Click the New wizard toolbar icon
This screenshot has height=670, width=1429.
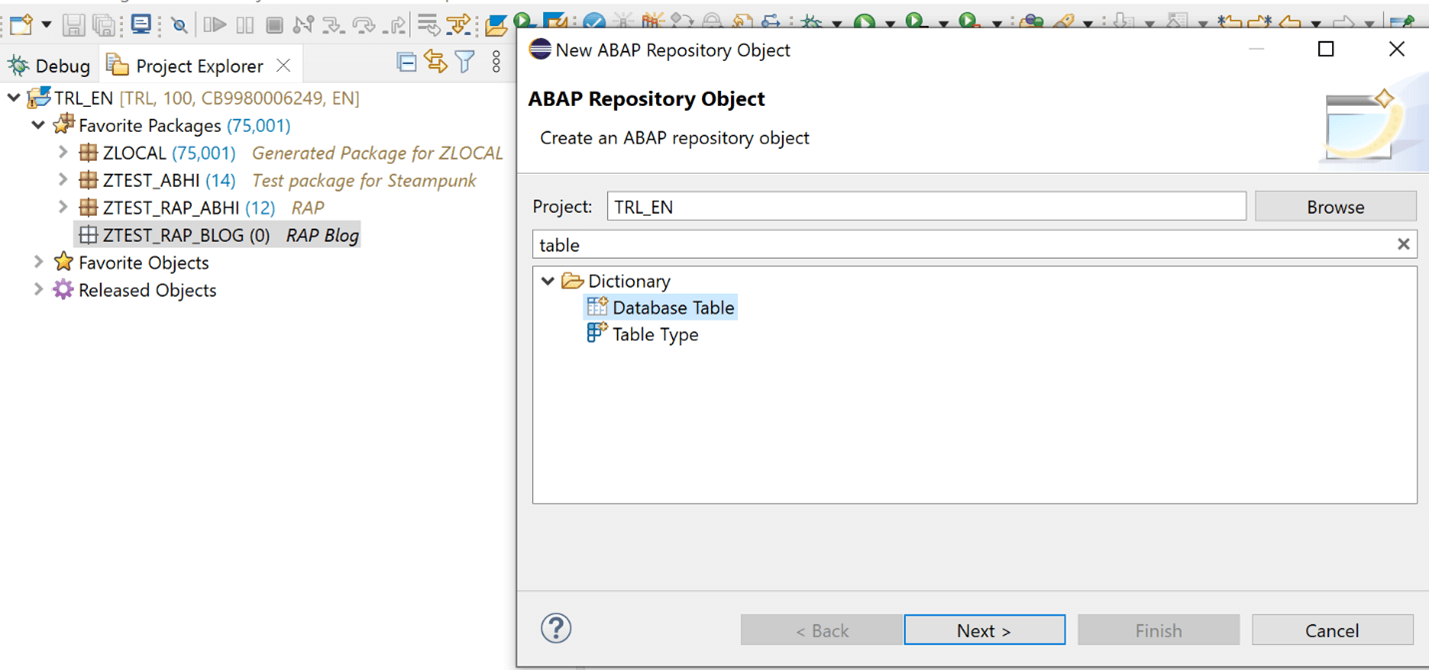coord(21,24)
